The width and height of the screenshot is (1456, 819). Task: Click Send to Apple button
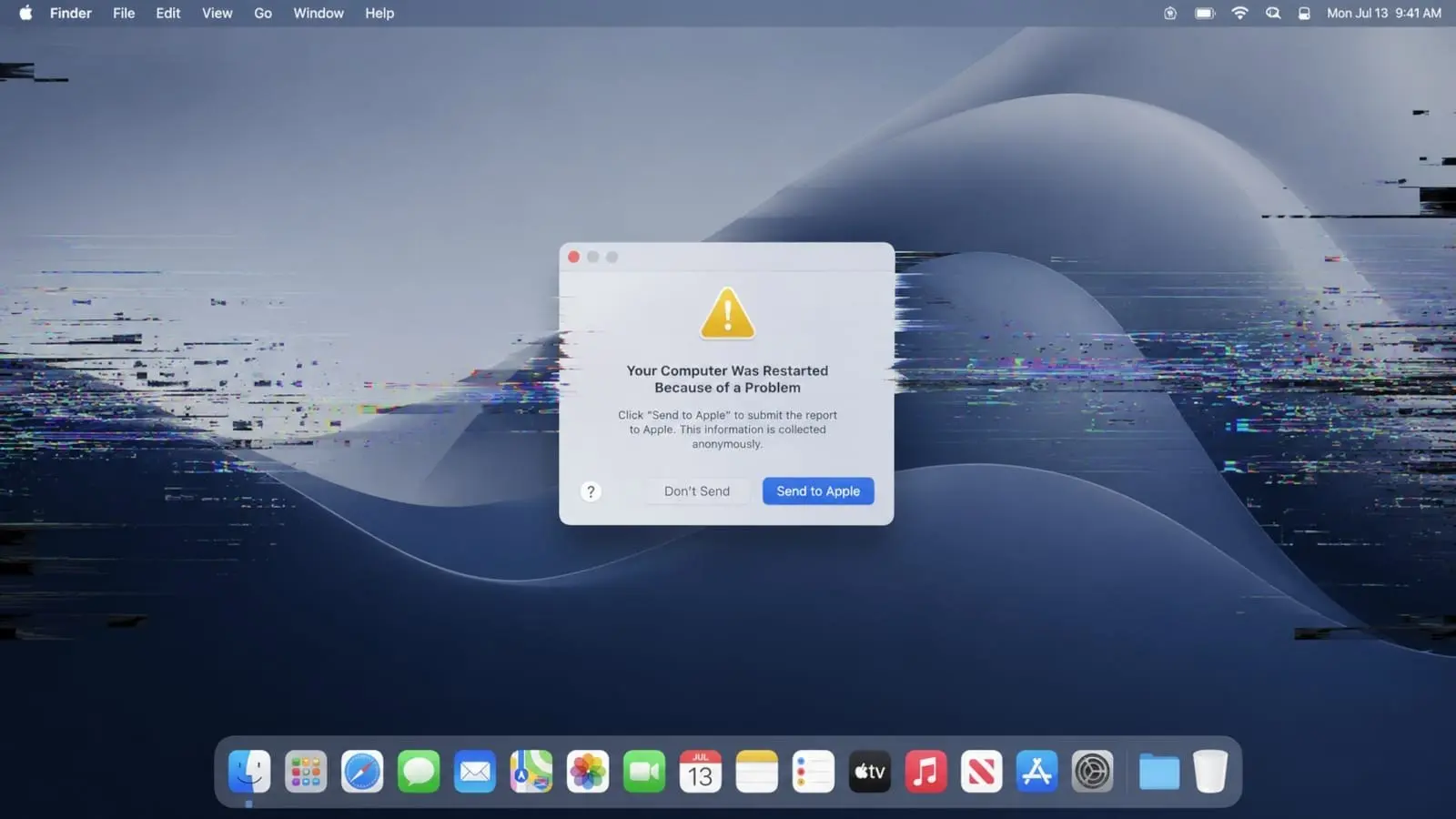click(x=818, y=491)
